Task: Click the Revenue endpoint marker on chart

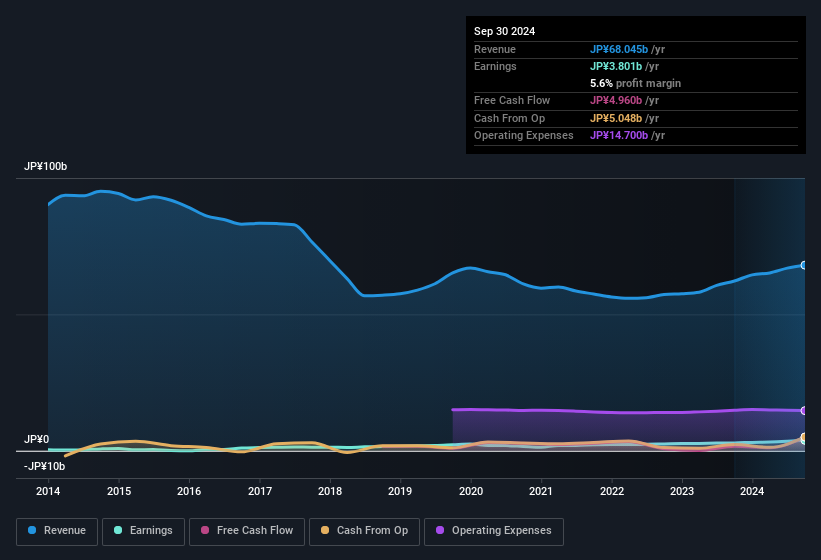Action: click(x=803, y=265)
